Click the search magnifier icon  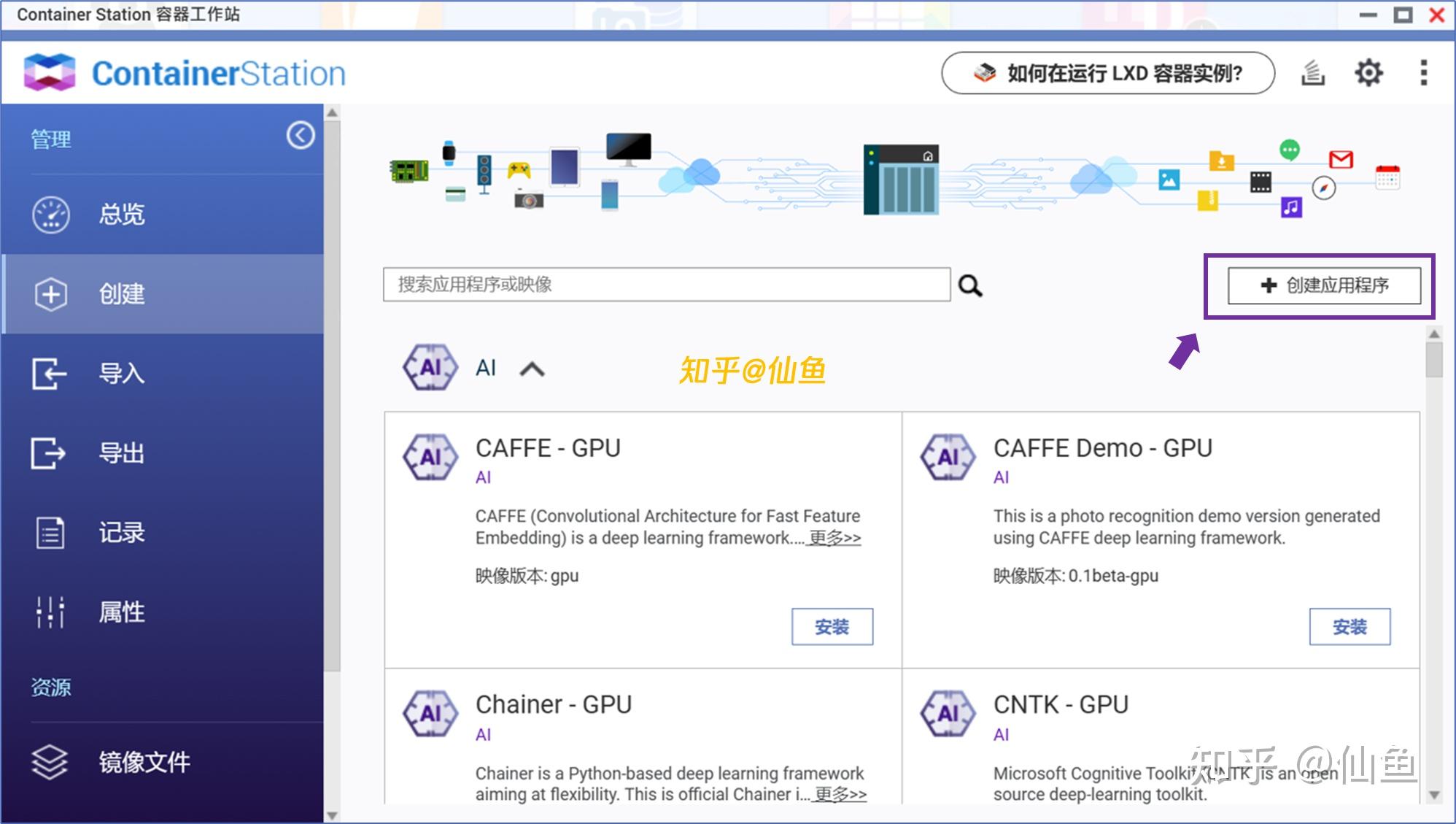(969, 285)
